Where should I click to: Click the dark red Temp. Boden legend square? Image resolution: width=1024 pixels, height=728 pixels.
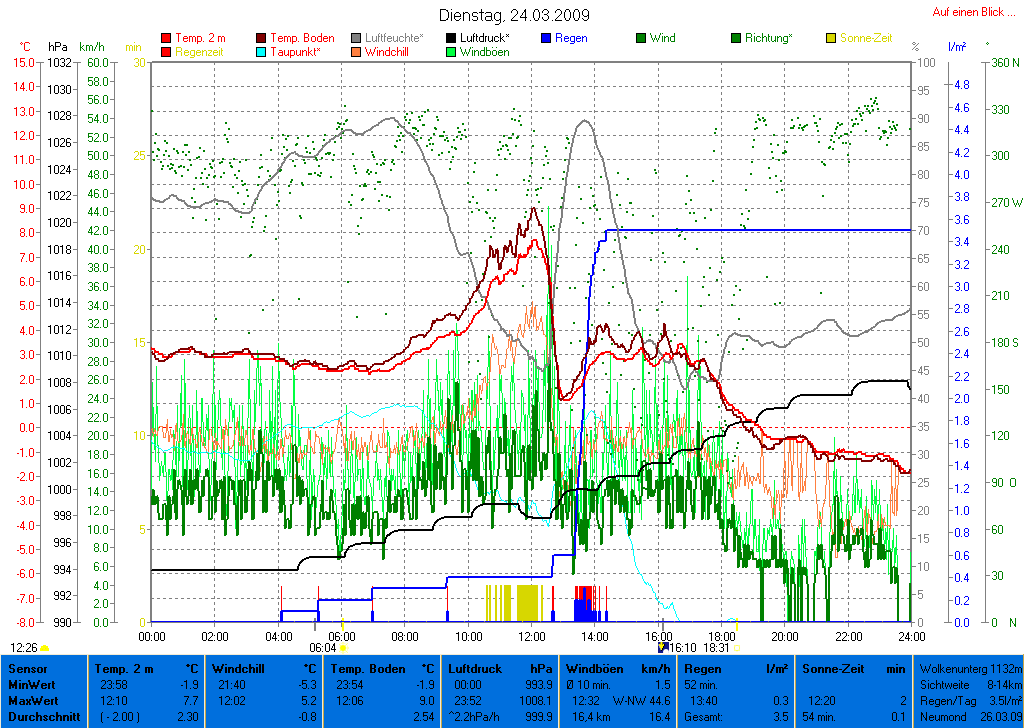[x=262, y=38]
